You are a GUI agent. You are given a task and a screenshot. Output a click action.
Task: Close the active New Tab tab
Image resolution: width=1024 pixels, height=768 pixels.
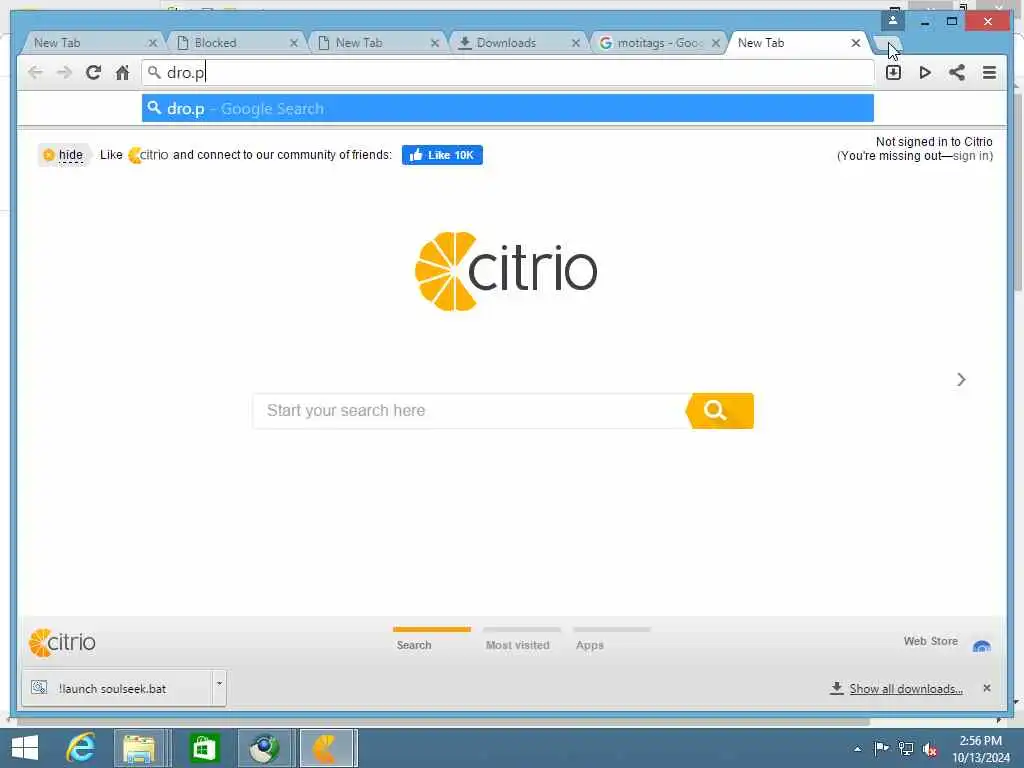click(856, 43)
